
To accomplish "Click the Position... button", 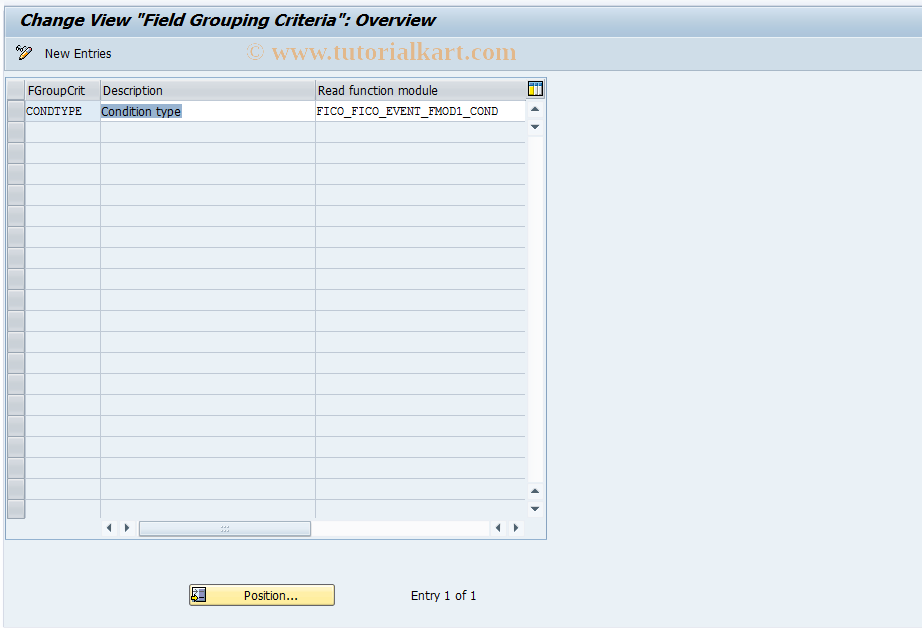I will [262, 595].
